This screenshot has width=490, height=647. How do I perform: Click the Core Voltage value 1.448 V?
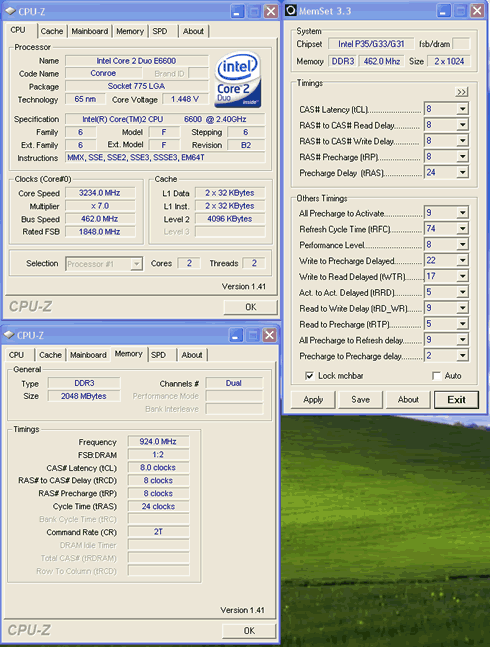click(x=185, y=99)
